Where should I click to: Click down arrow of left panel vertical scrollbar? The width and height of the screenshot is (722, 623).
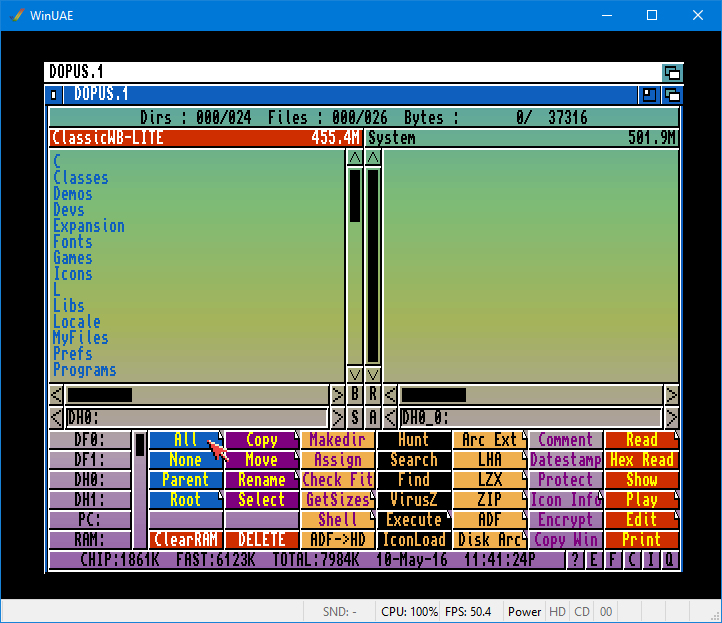point(354,374)
